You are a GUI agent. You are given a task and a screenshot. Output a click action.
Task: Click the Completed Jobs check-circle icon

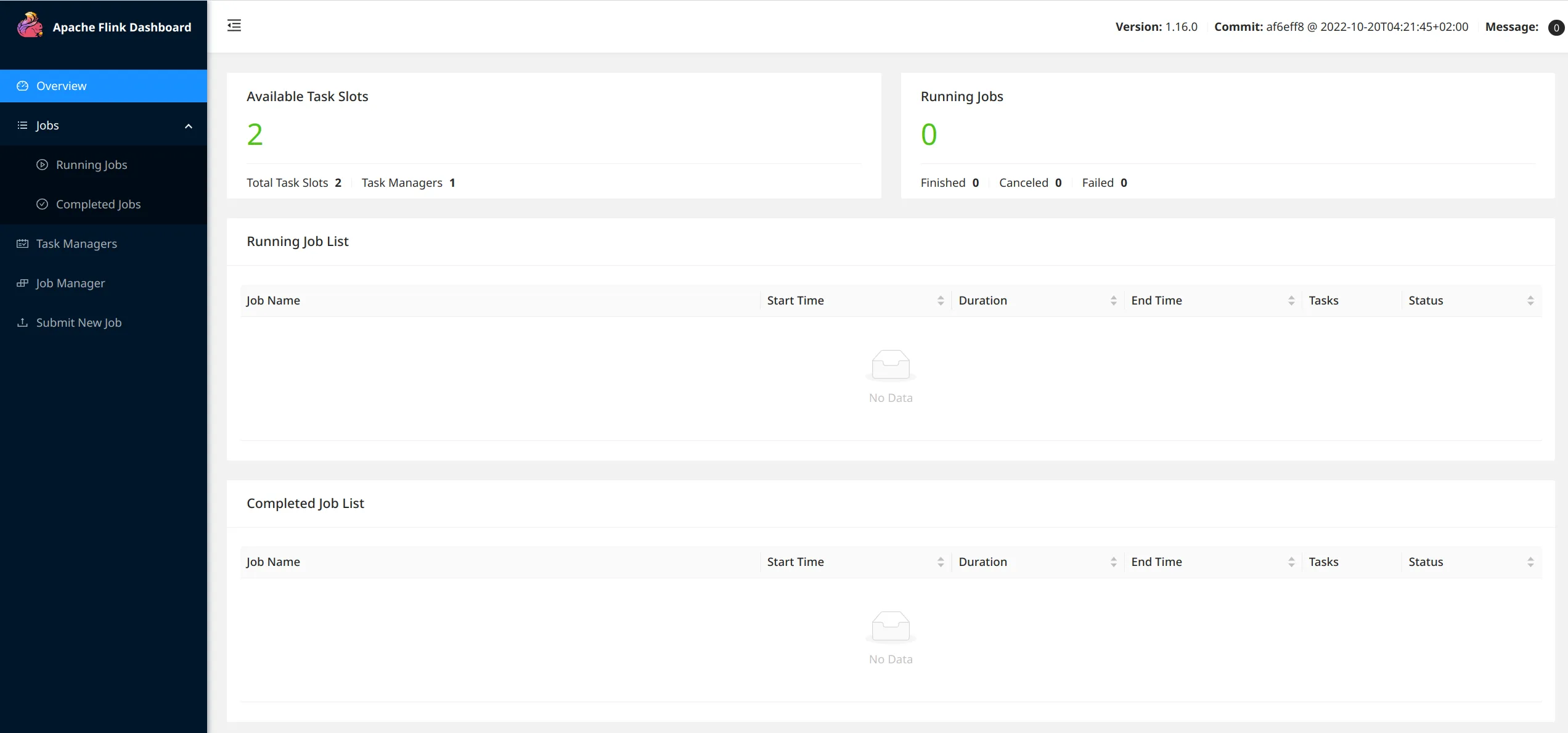42,204
